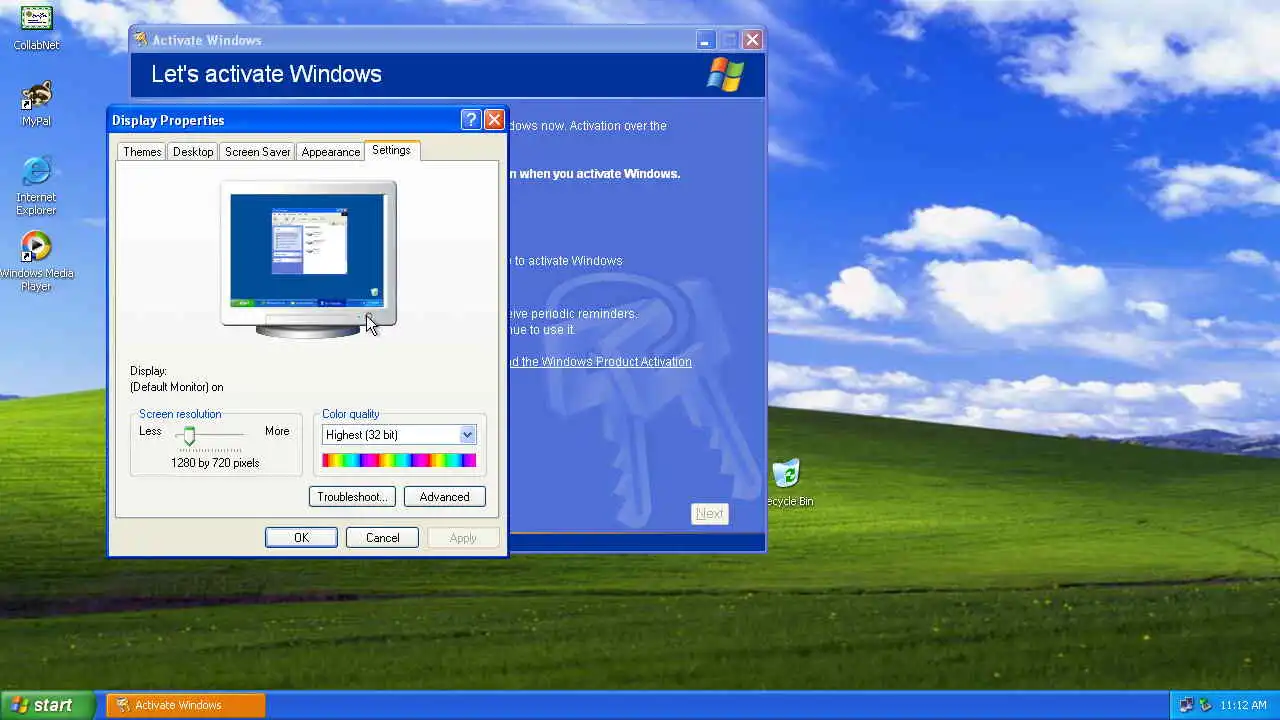Click the Screen resolution slider thumb

click(x=189, y=436)
